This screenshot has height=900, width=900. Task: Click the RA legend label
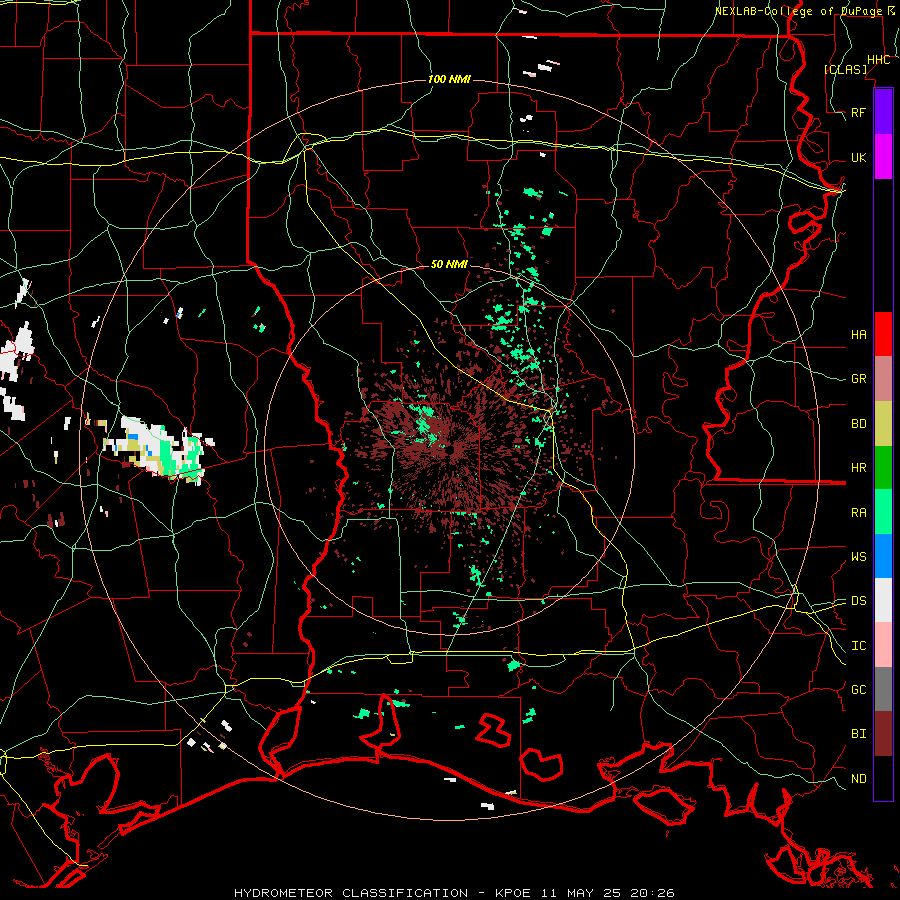point(858,513)
